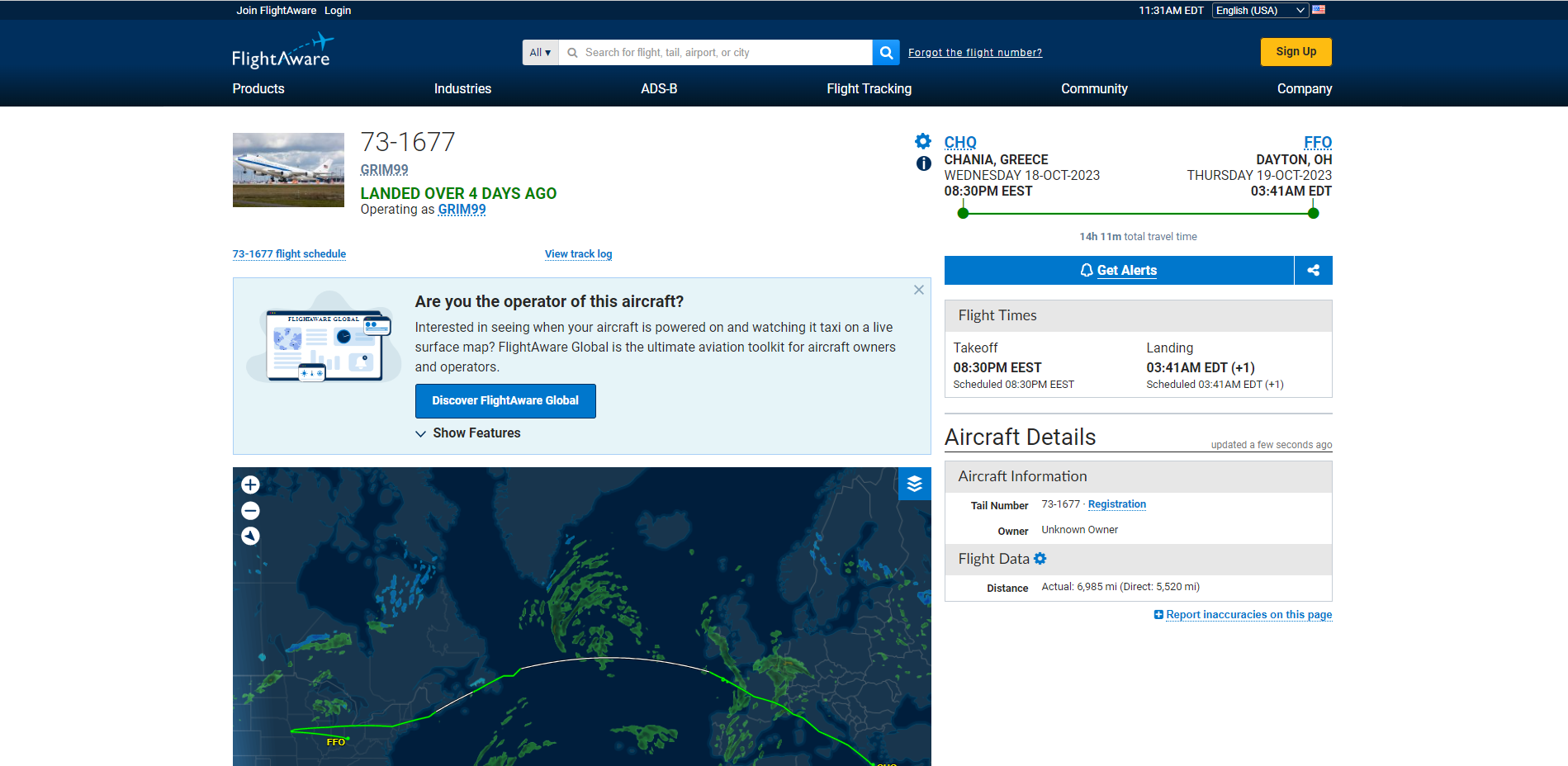Click the CHQ origin airport code
Screen dimensions: 1568x766
960,142
